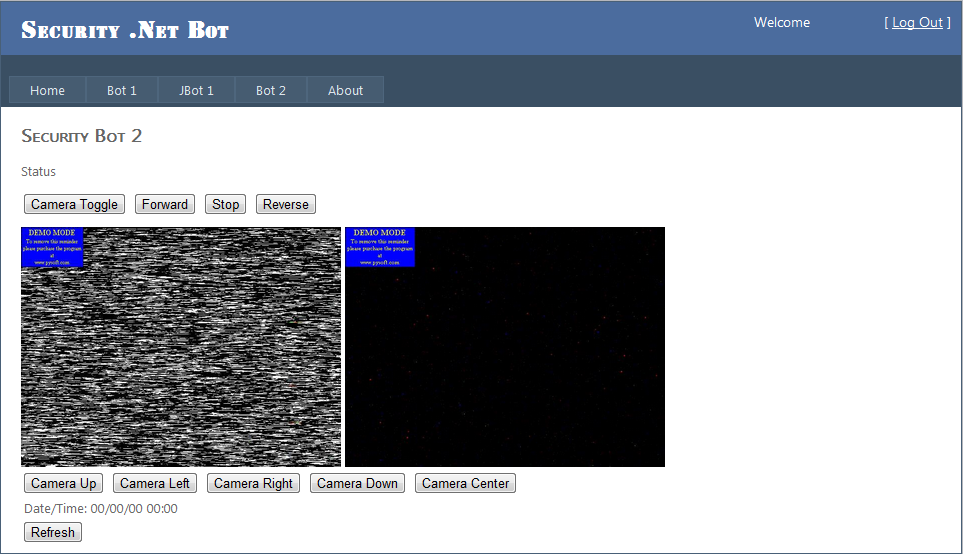963x554 pixels.
Task: Click the right dark camera feed
Action: tap(505, 360)
